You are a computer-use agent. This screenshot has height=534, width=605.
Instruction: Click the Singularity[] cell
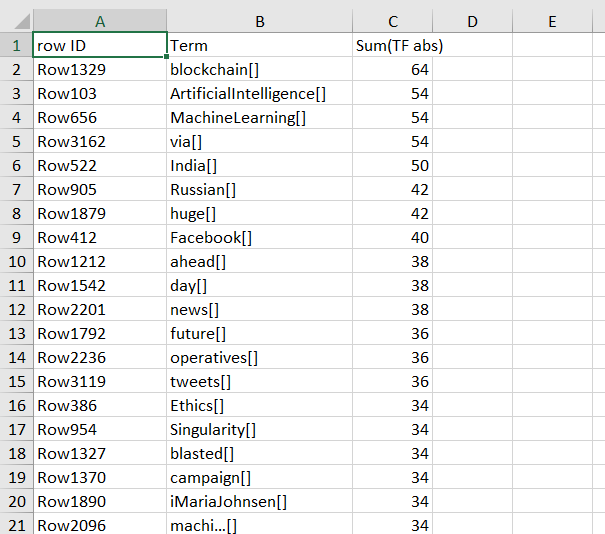point(260,429)
